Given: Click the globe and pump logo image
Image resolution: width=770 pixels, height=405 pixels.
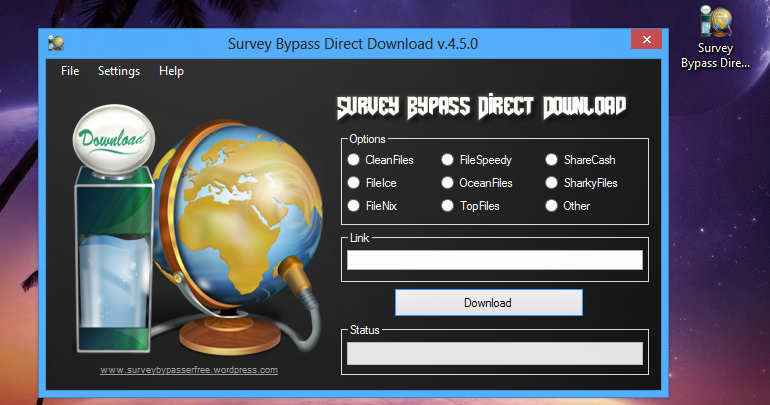Looking at the screenshot, I should tap(197, 229).
